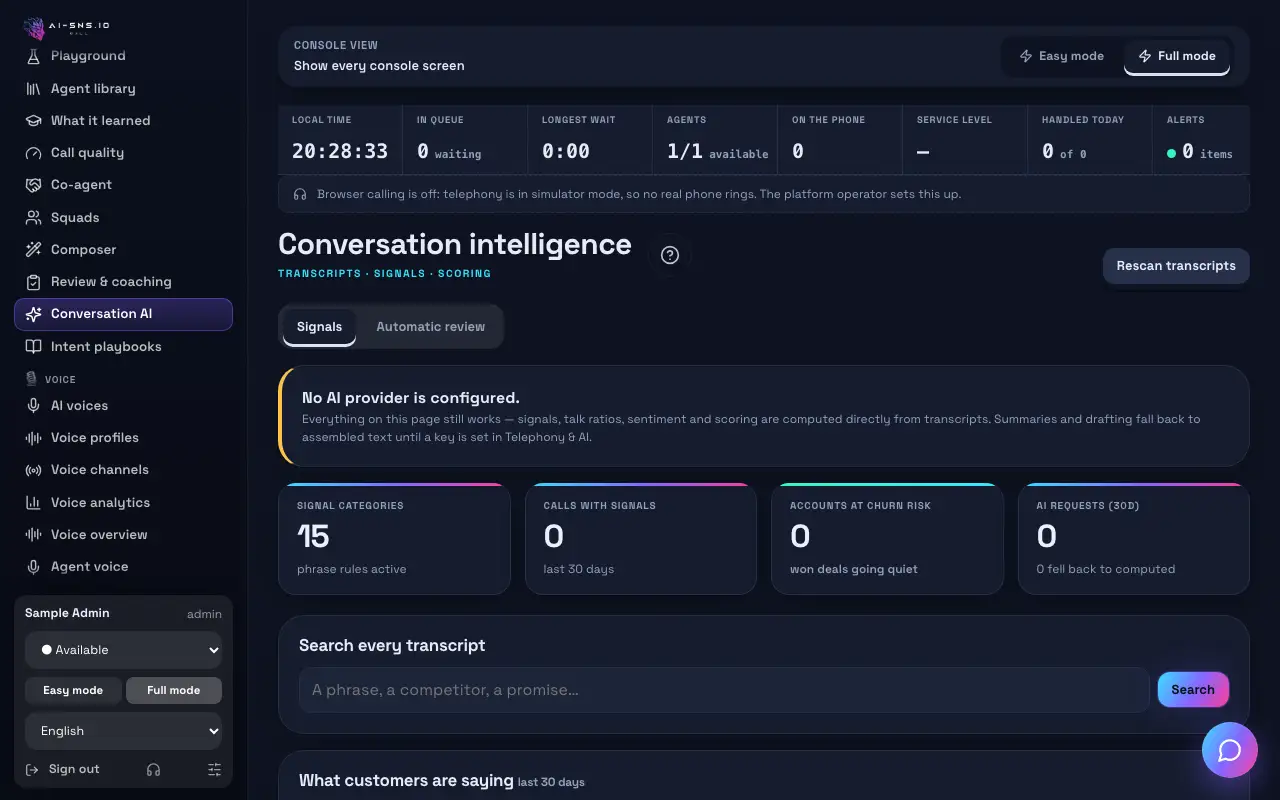Click the Local time 20:28:33 readout
The image size is (1280, 800).
[340, 151]
